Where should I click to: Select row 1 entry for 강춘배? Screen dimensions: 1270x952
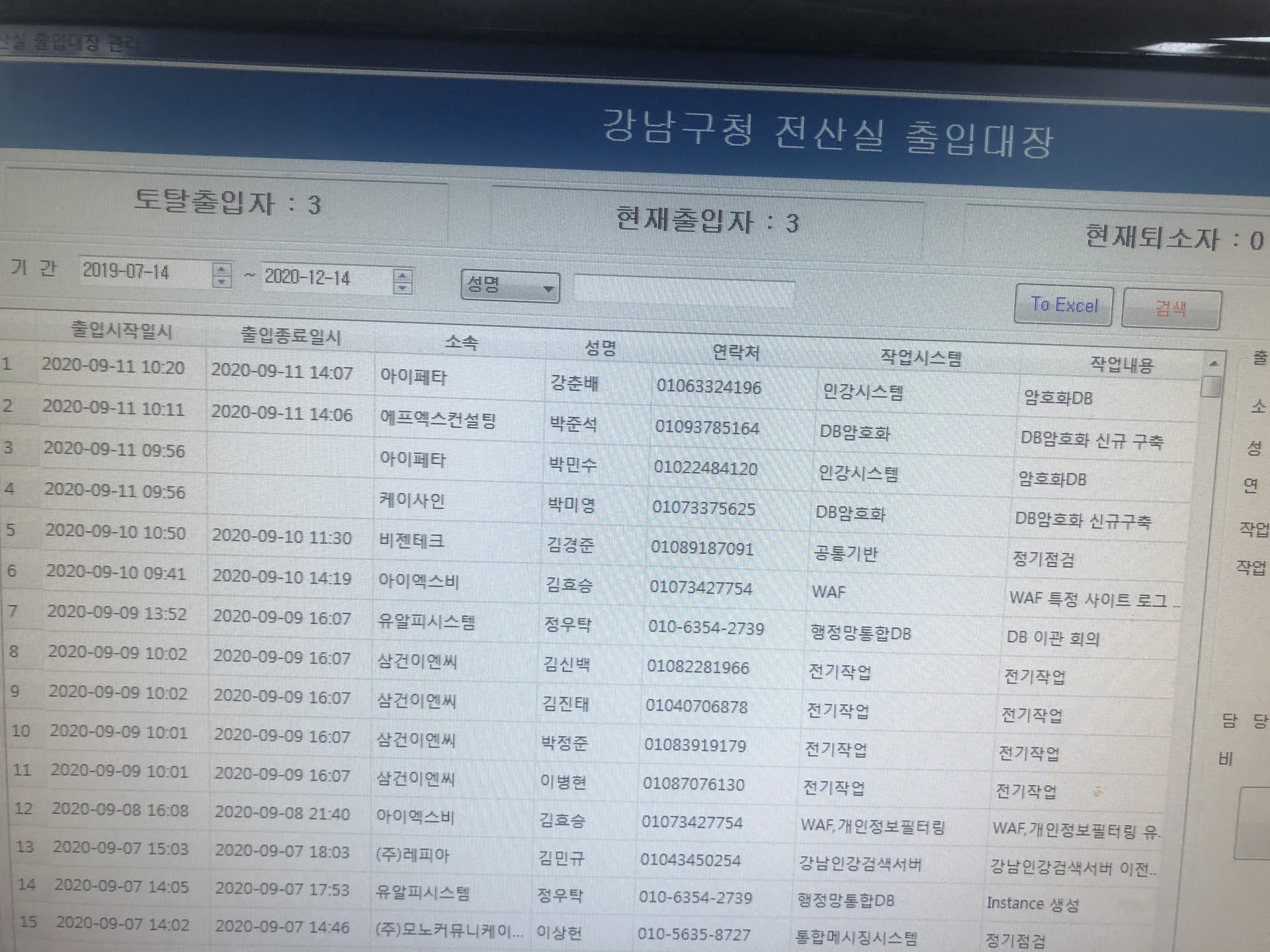pos(574,383)
